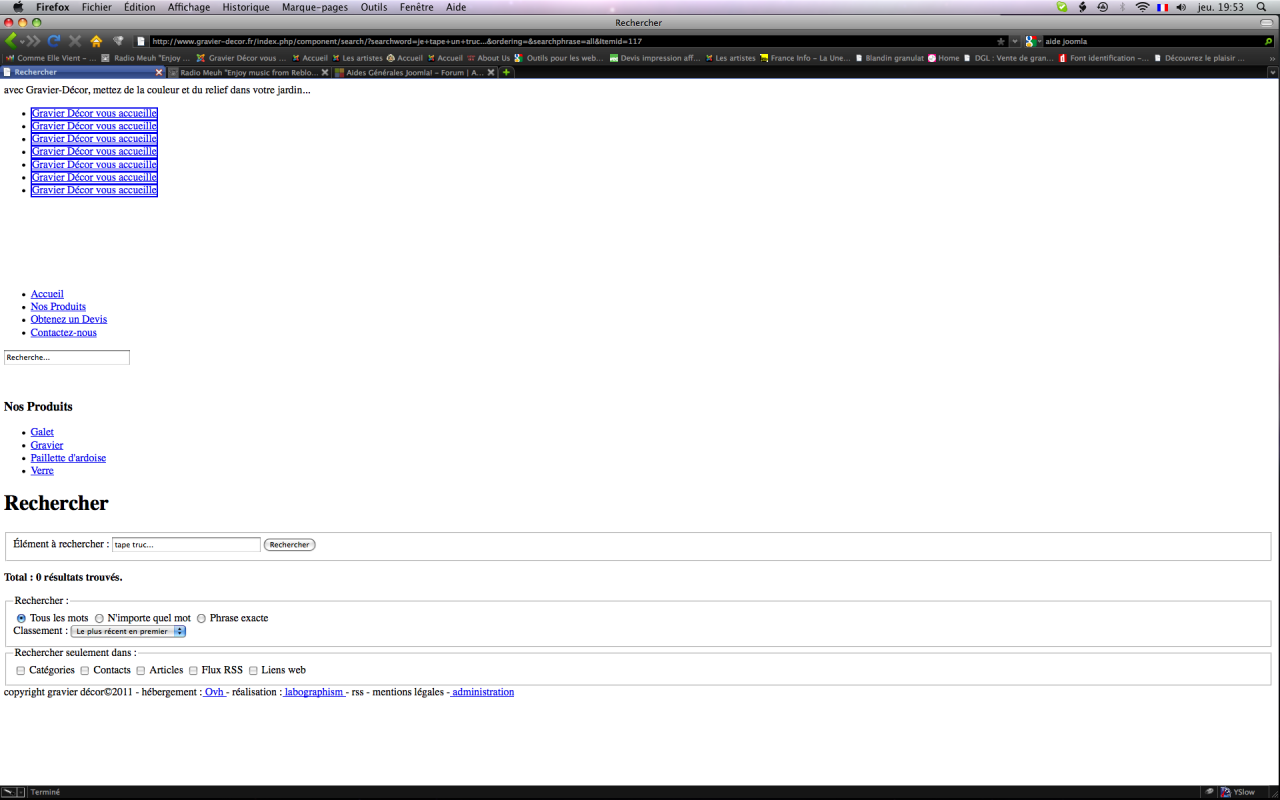Click the green search magnifier in search bar
This screenshot has height=800, width=1280.
pos(1269,41)
